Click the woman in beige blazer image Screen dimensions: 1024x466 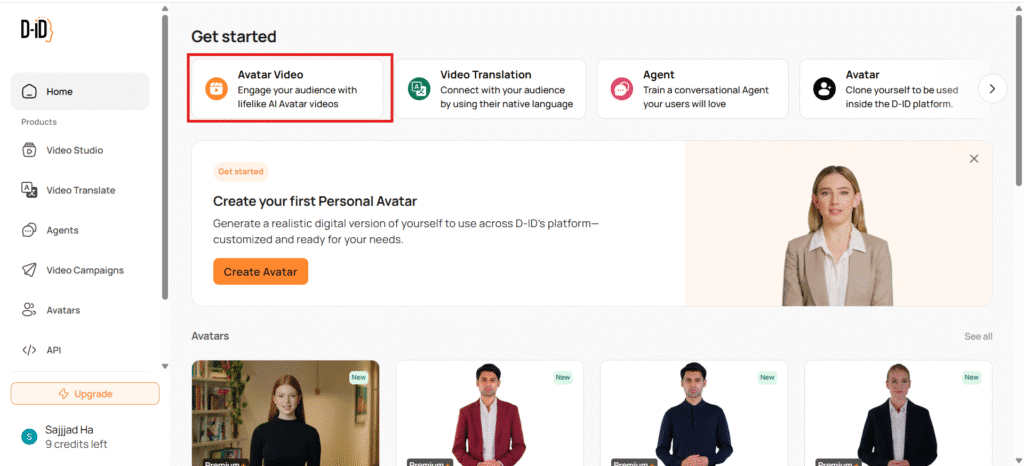[837, 235]
